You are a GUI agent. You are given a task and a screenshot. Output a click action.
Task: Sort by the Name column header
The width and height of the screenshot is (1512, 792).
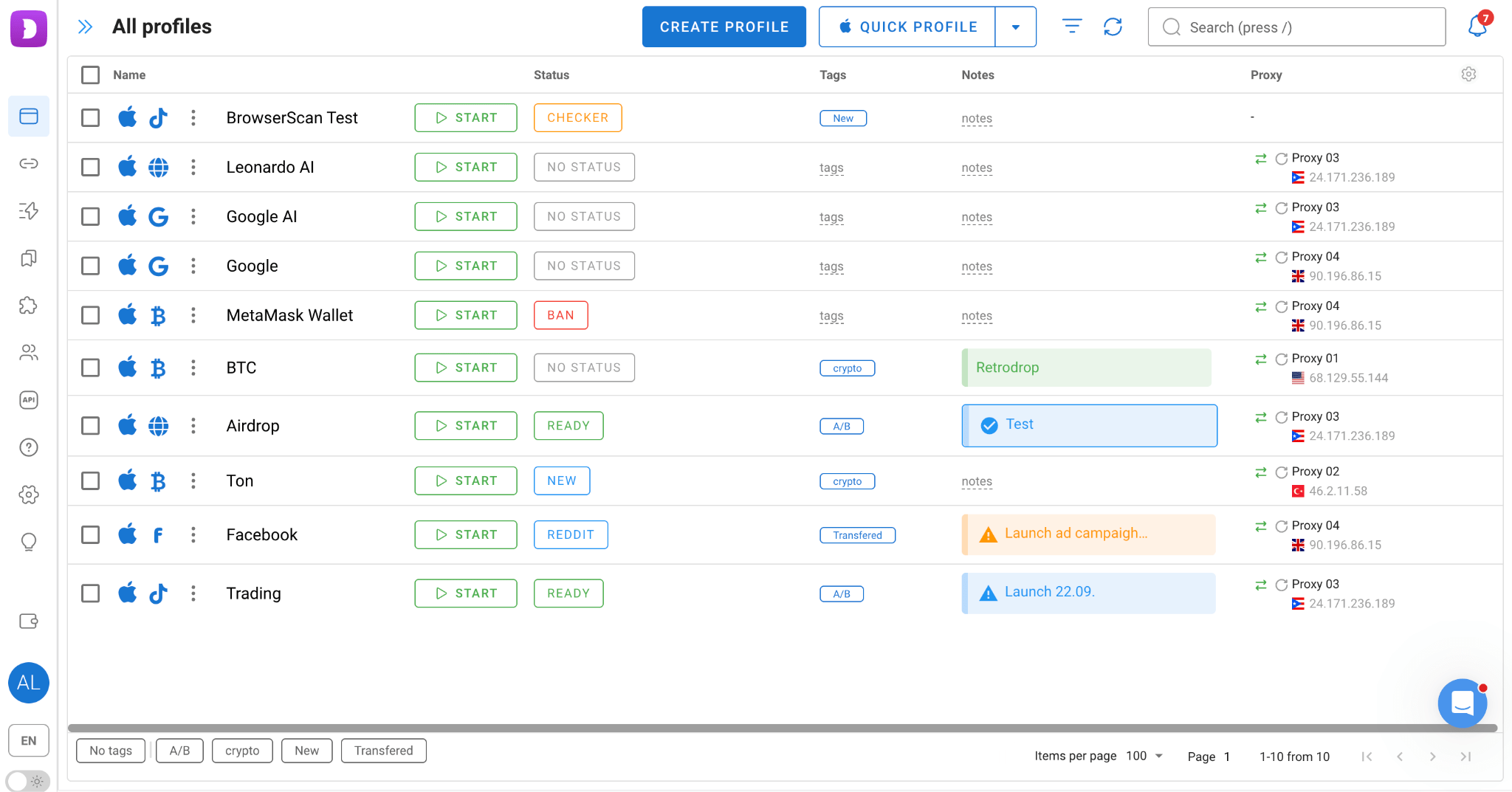pos(129,75)
